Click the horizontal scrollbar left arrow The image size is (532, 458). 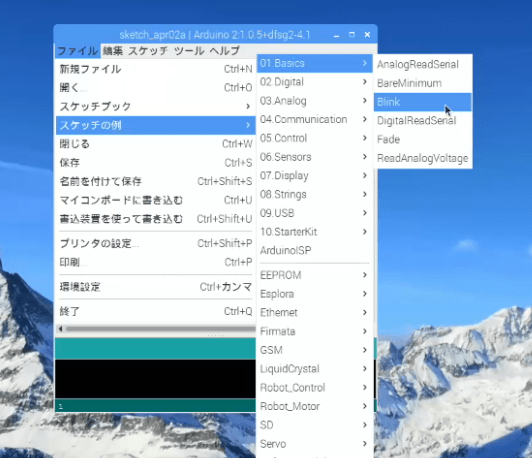[x=60, y=329]
